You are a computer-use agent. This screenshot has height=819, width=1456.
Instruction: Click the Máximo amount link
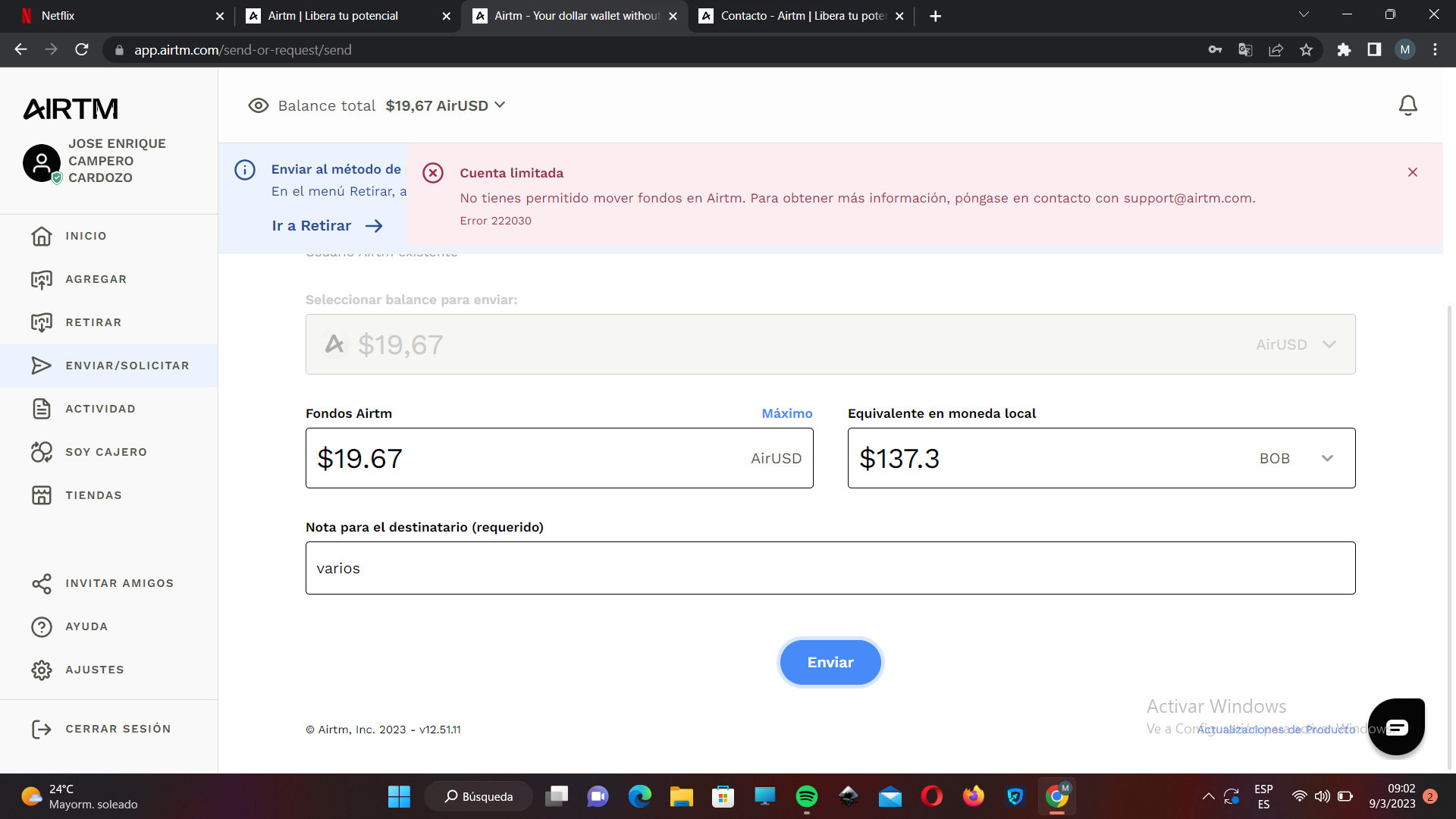click(x=786, y=413)
